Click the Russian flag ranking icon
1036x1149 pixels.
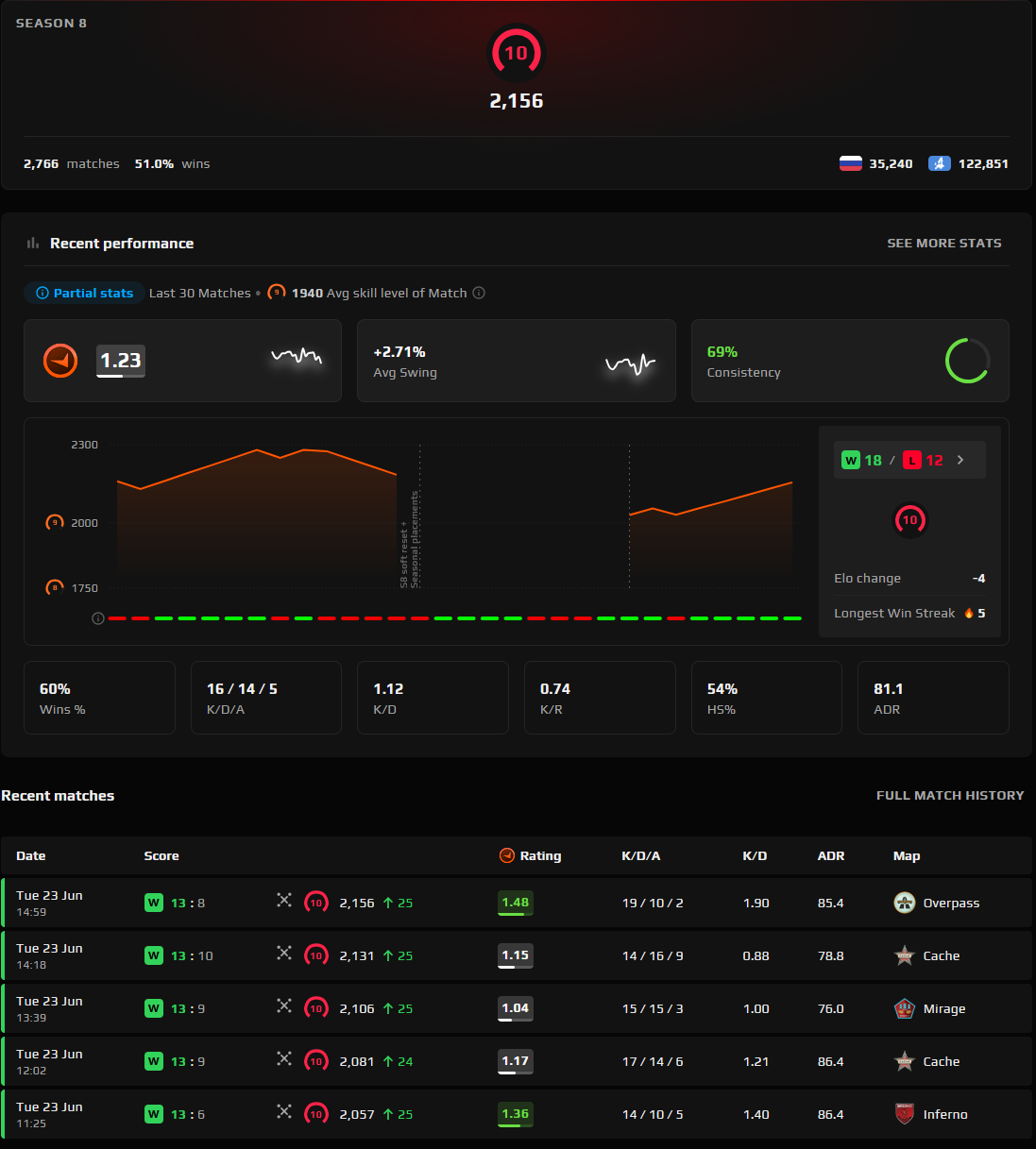click(851, 163)
